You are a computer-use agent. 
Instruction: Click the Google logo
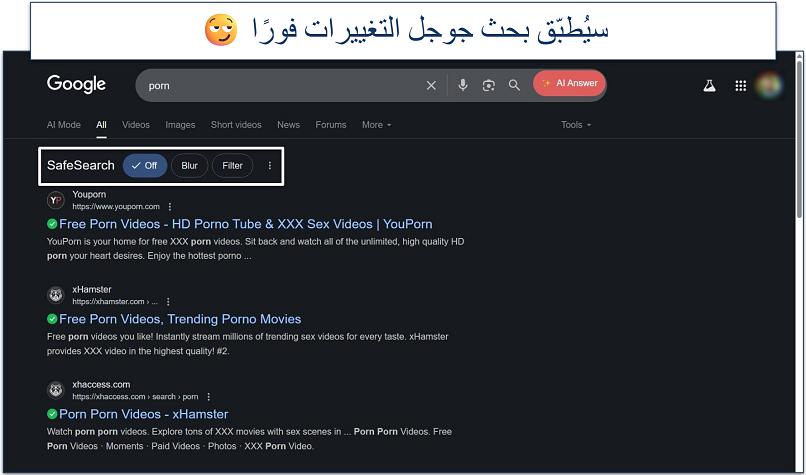76,84
